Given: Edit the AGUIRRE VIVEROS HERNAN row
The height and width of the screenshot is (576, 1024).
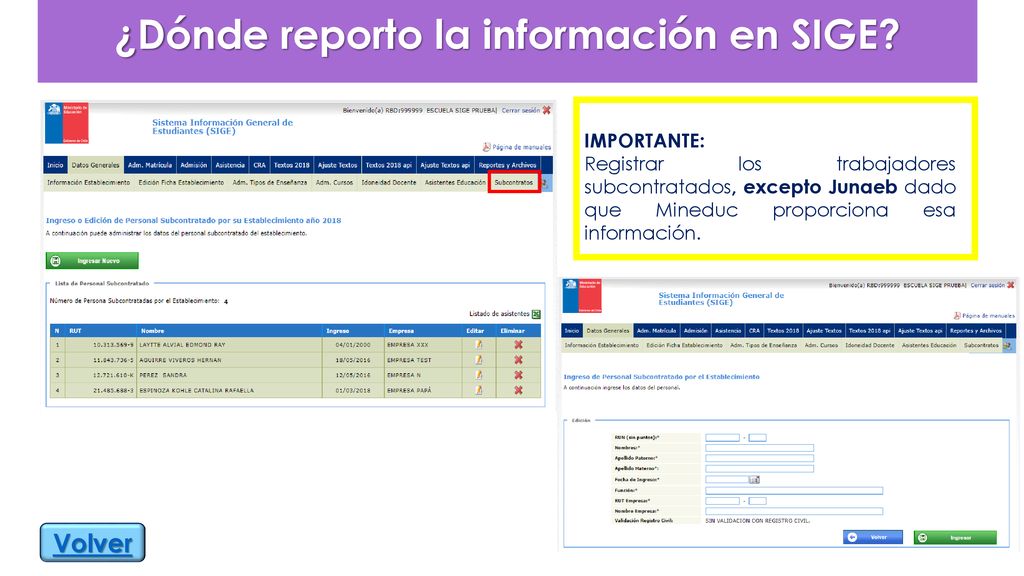Looking at the screenshot, I should (479, 360).
